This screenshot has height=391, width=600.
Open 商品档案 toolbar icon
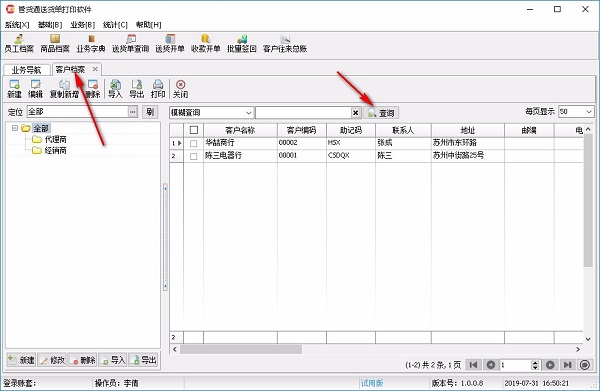tap(55, 43)
